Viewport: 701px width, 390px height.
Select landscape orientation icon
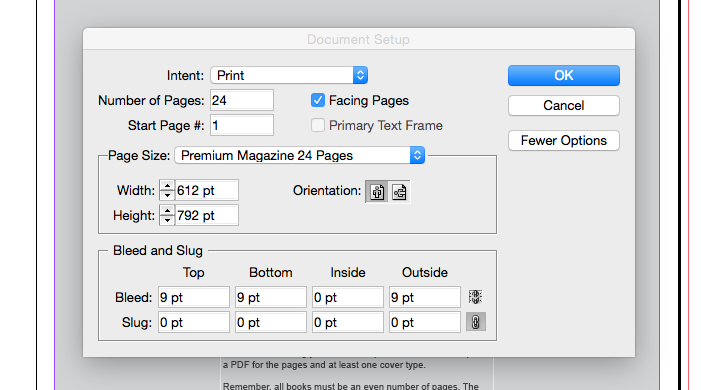[399, 192]
